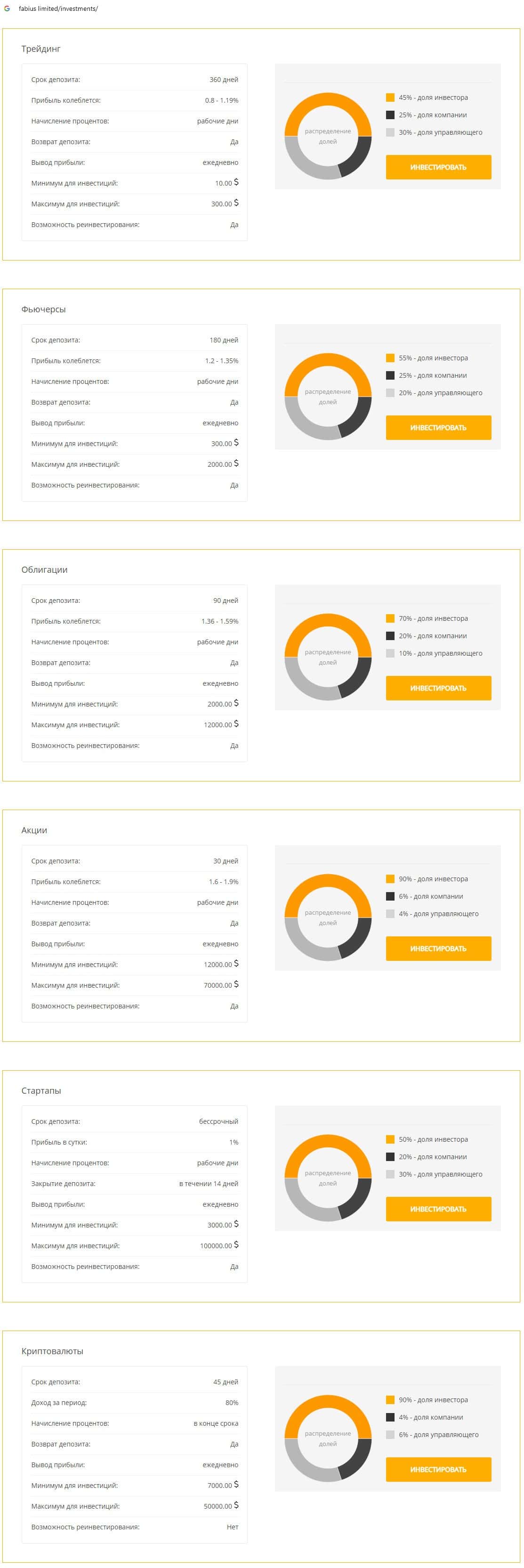524x1568 pixels.
Task: Invest in the Криптовалюты plan
Action: click(438, 1470)
